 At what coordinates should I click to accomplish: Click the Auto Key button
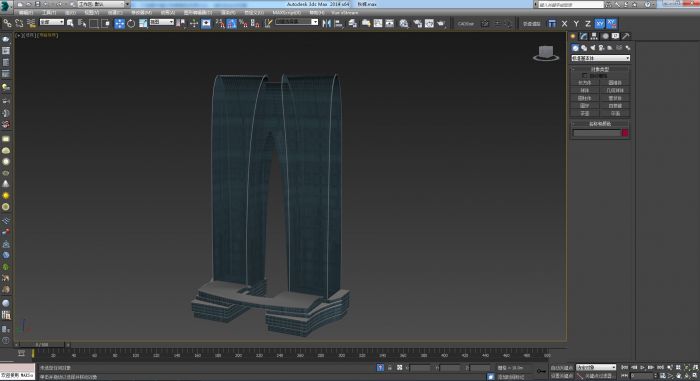pos(562,368)
